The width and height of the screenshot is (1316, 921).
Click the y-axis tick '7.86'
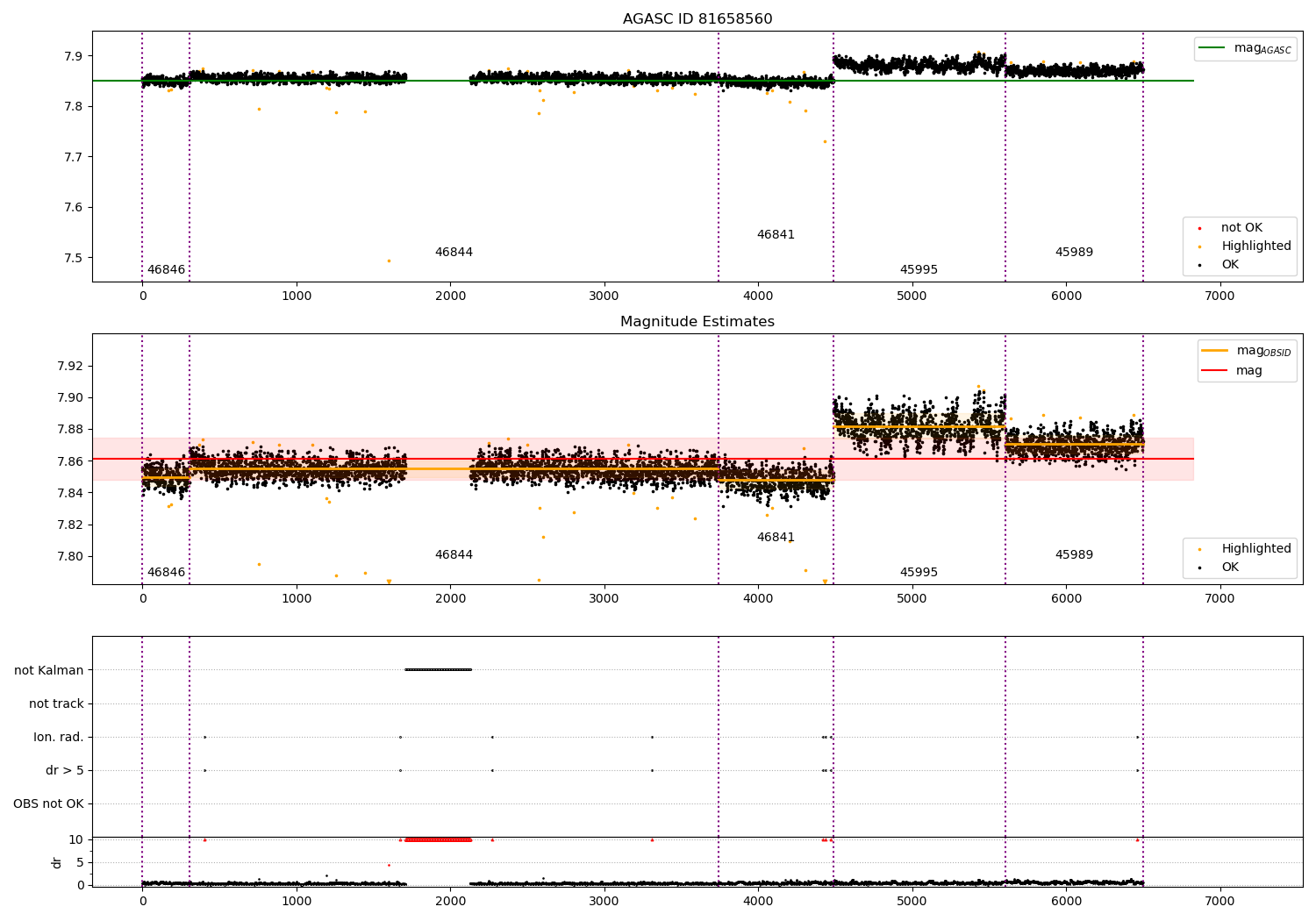70,461
